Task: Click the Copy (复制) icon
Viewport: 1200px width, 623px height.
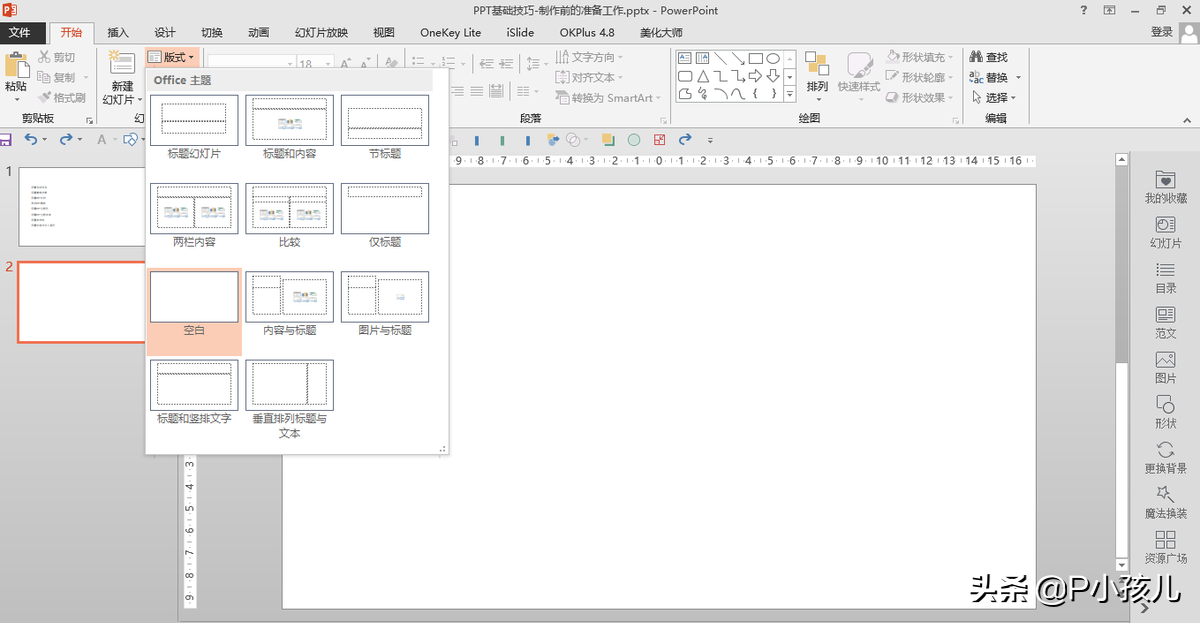Action: point(44,77)
